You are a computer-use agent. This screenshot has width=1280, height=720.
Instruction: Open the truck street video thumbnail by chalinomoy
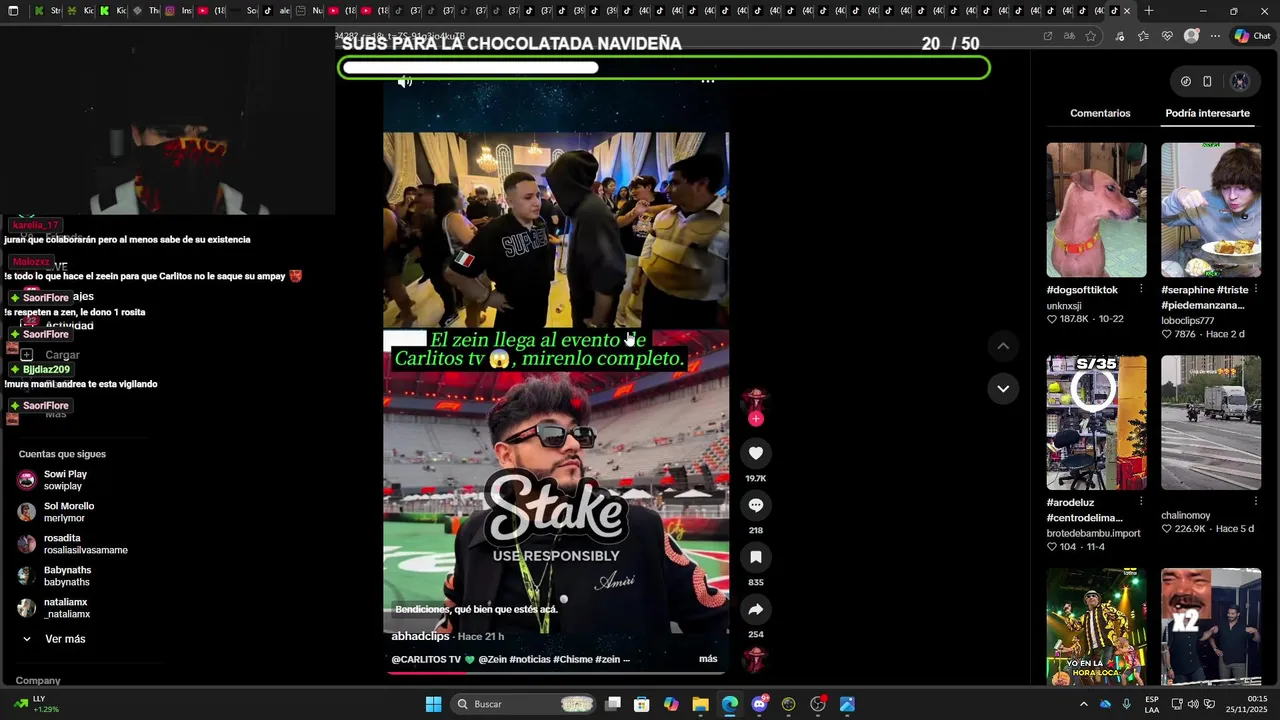click(x=1210, y=423)
